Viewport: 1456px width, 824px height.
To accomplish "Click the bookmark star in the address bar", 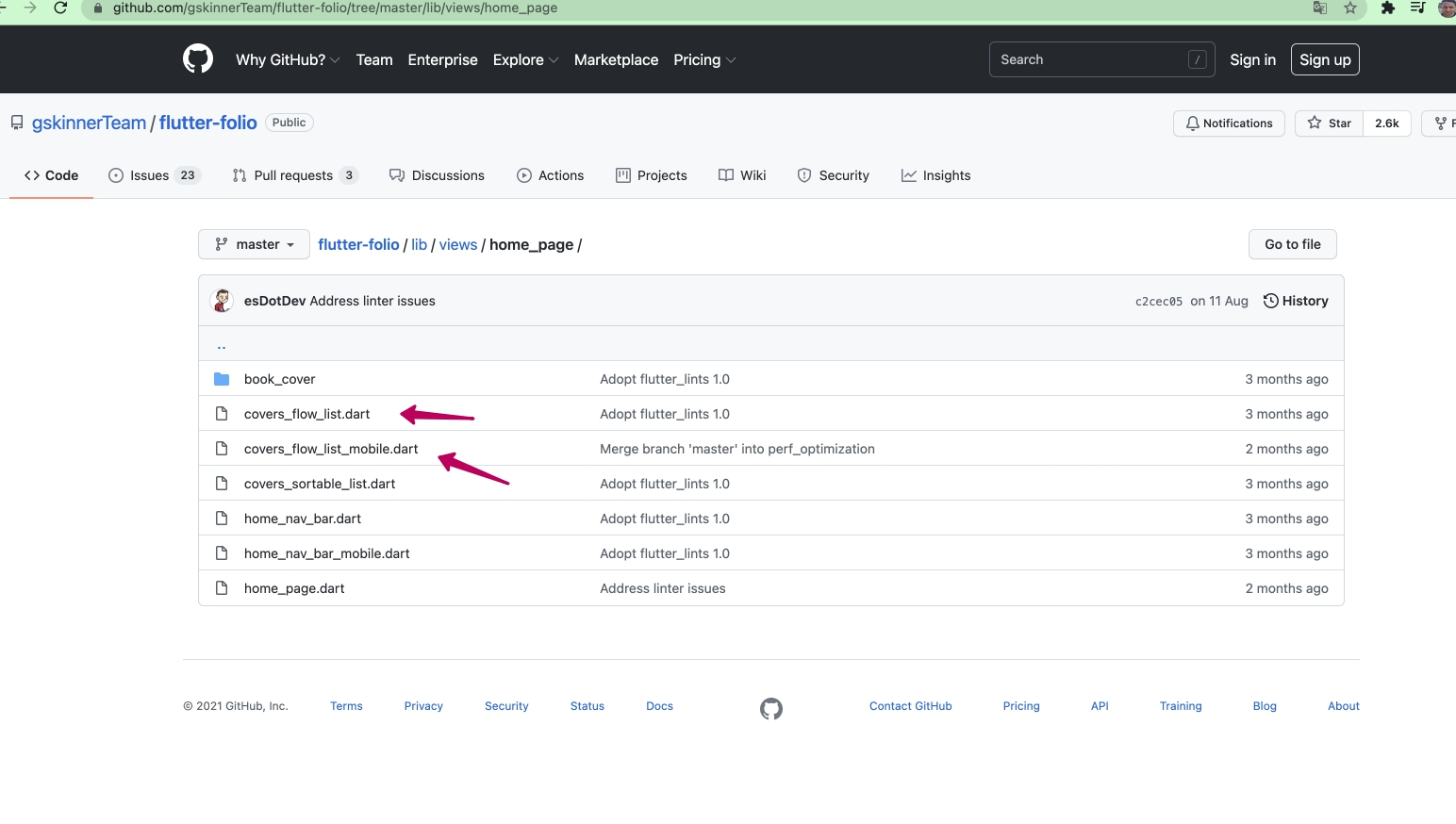I will [1350, 8].
